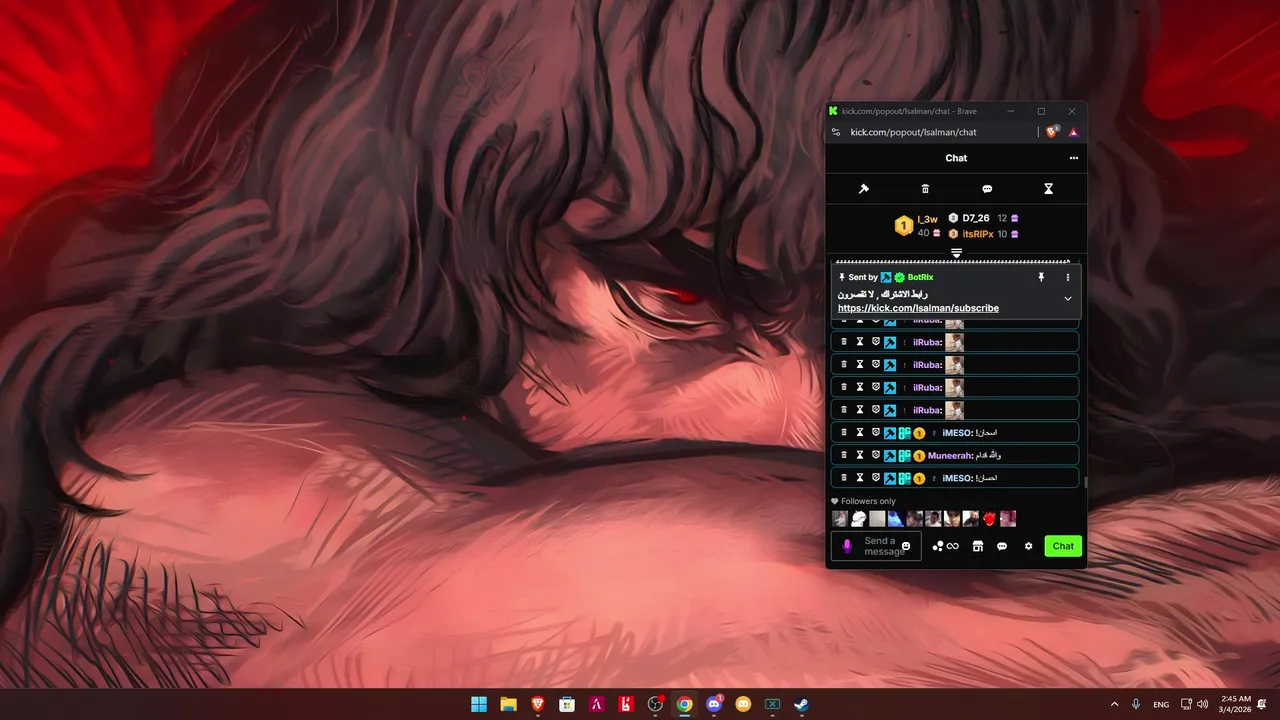The width and height of the screenshot is (1280, 720).
Task: Select itsRIPx on the gift leaderboard
Action: [978, 234]
